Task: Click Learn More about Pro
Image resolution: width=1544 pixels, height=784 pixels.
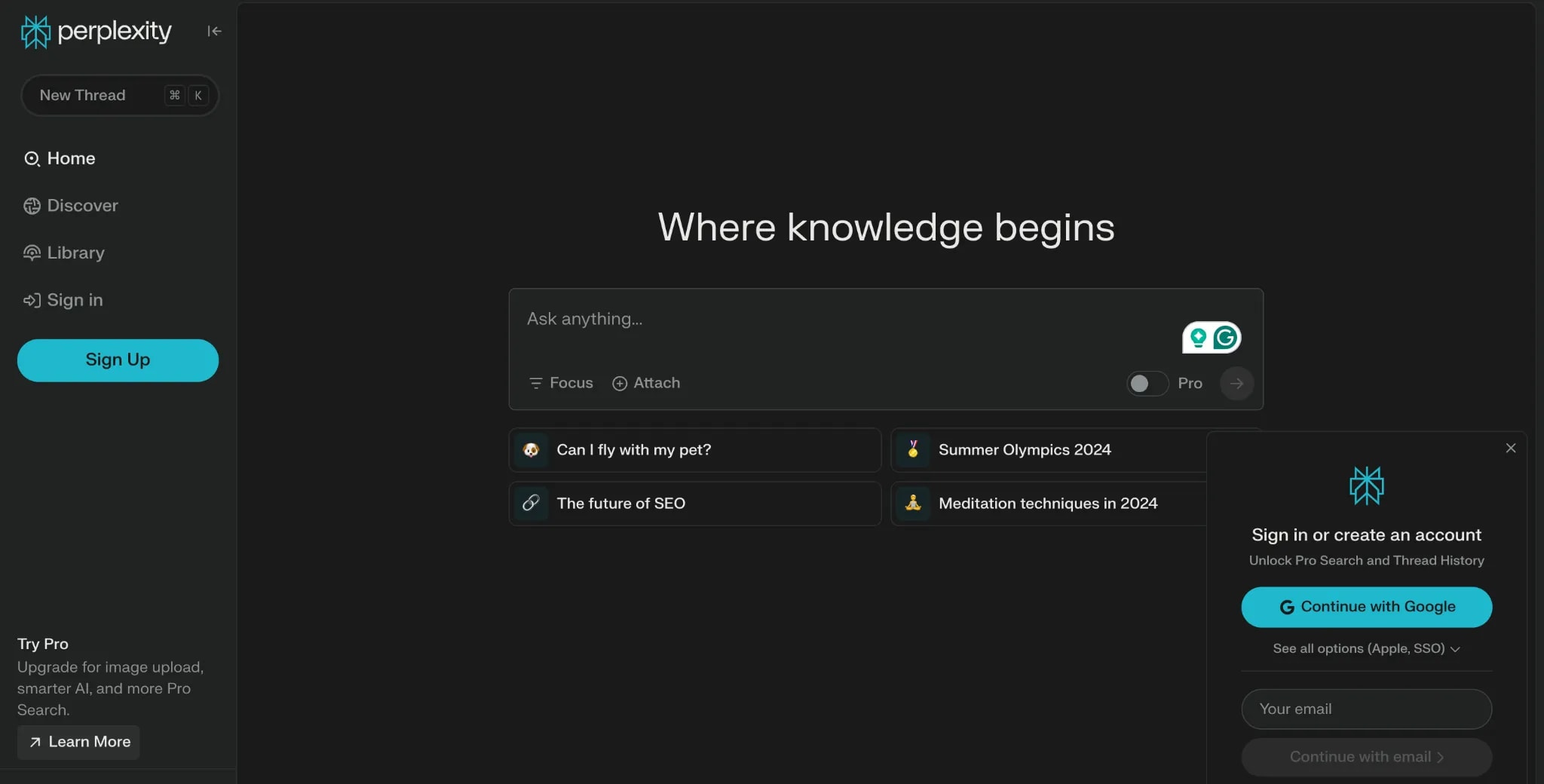Action: [x=78, y=742]
